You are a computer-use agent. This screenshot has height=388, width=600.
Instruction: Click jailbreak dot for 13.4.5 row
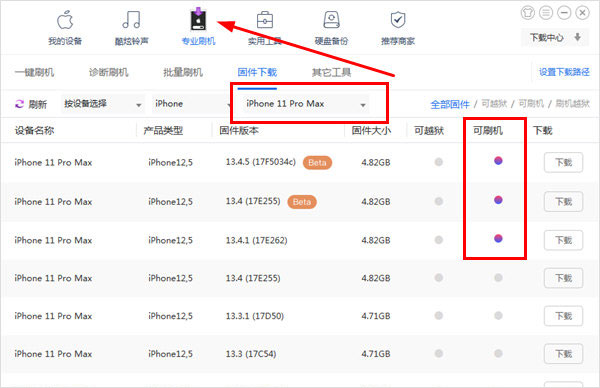pos(439,162)
